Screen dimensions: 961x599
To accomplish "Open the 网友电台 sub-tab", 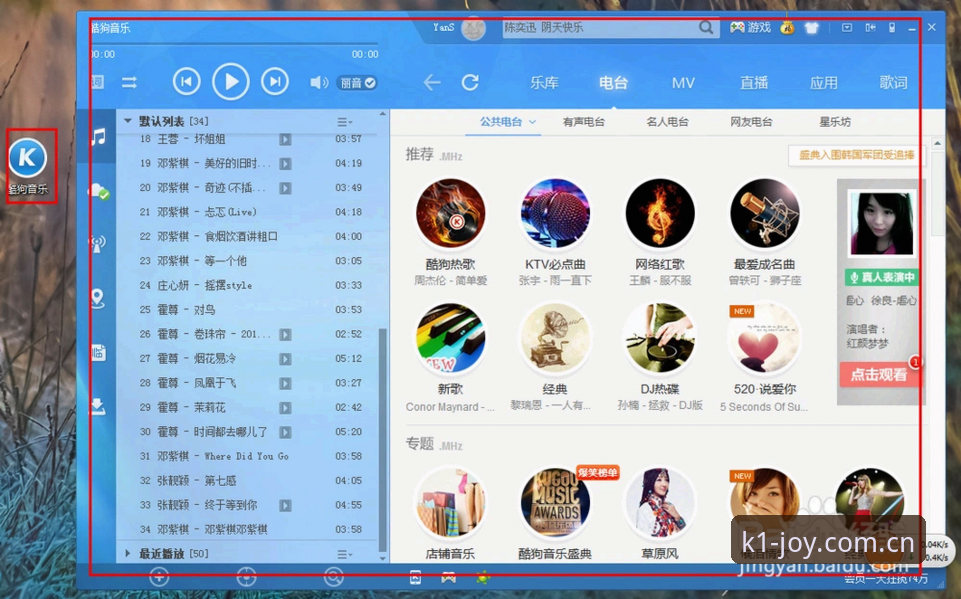I will coord(751,122).
